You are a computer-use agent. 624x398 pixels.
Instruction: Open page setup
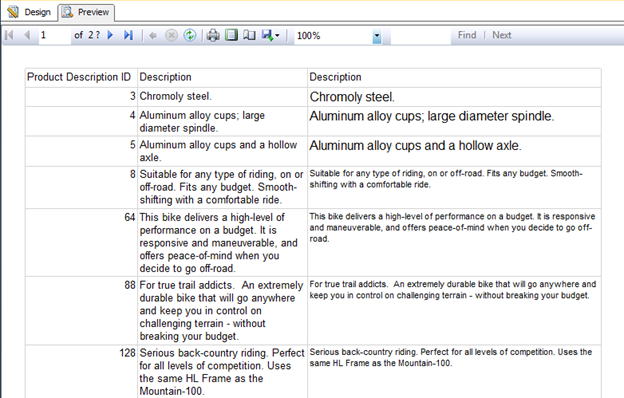coord(250,35)
